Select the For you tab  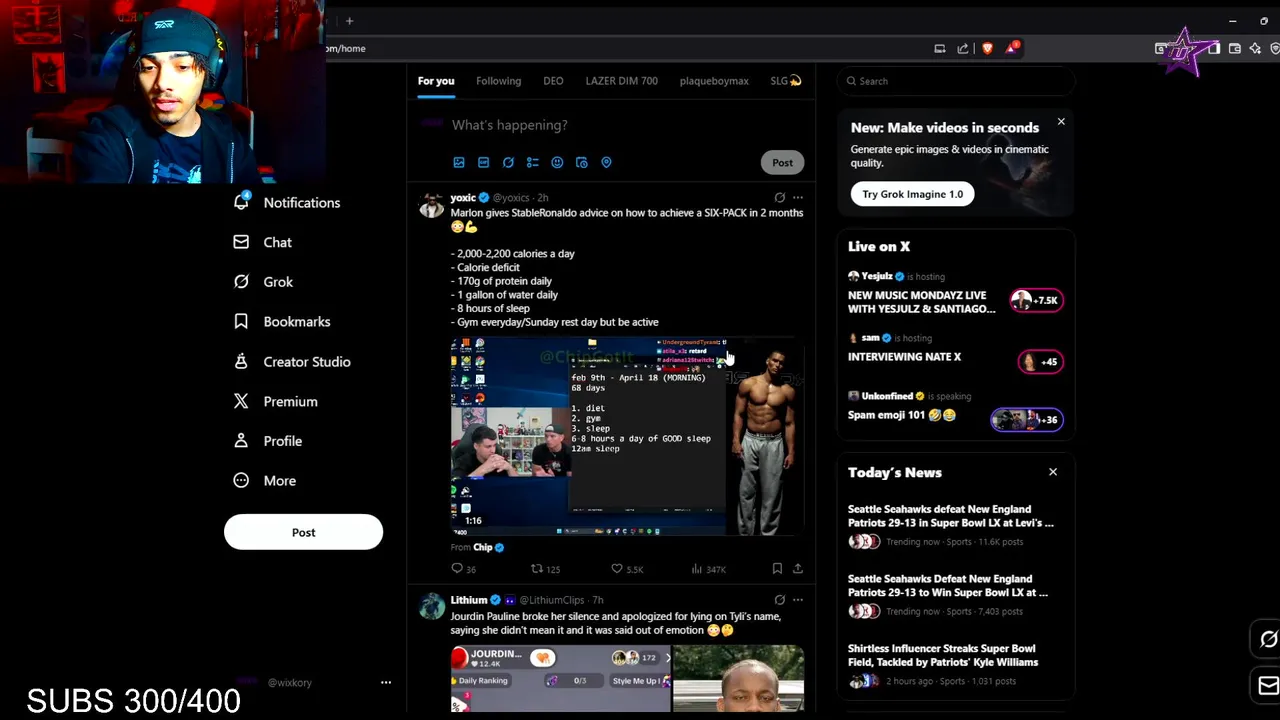tap(436, 81)
